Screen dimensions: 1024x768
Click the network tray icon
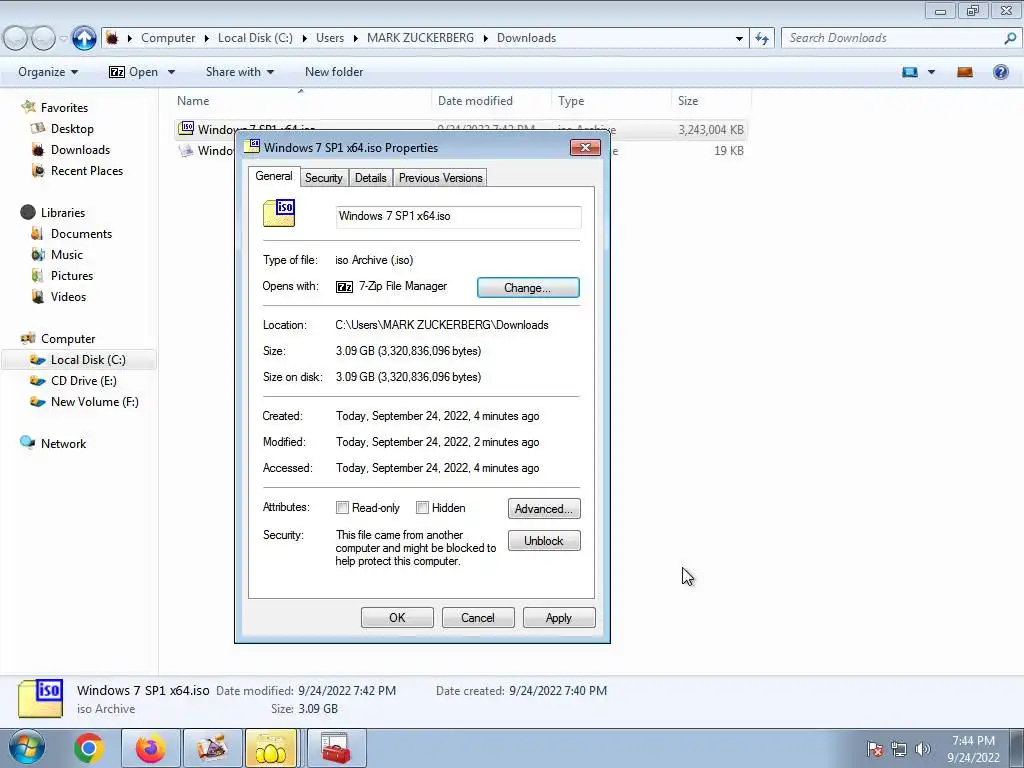[899, 749]
